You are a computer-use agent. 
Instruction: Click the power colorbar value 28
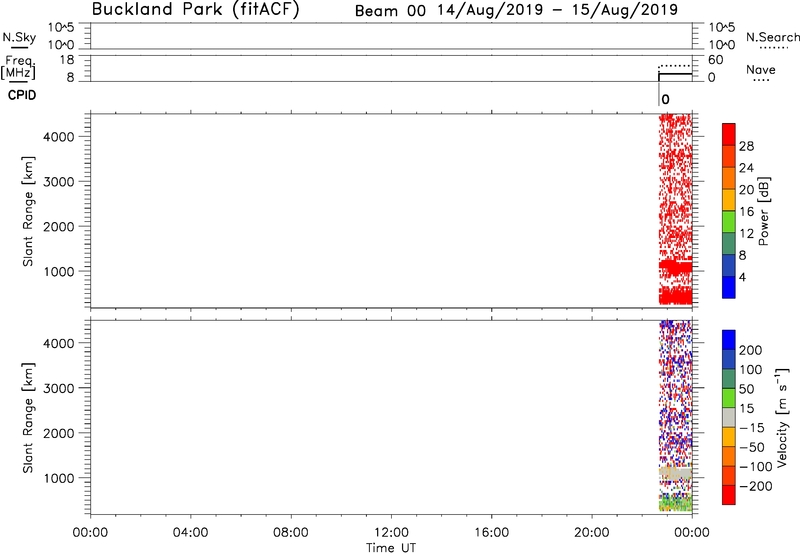pyautogui.click(x=746, y=146)
